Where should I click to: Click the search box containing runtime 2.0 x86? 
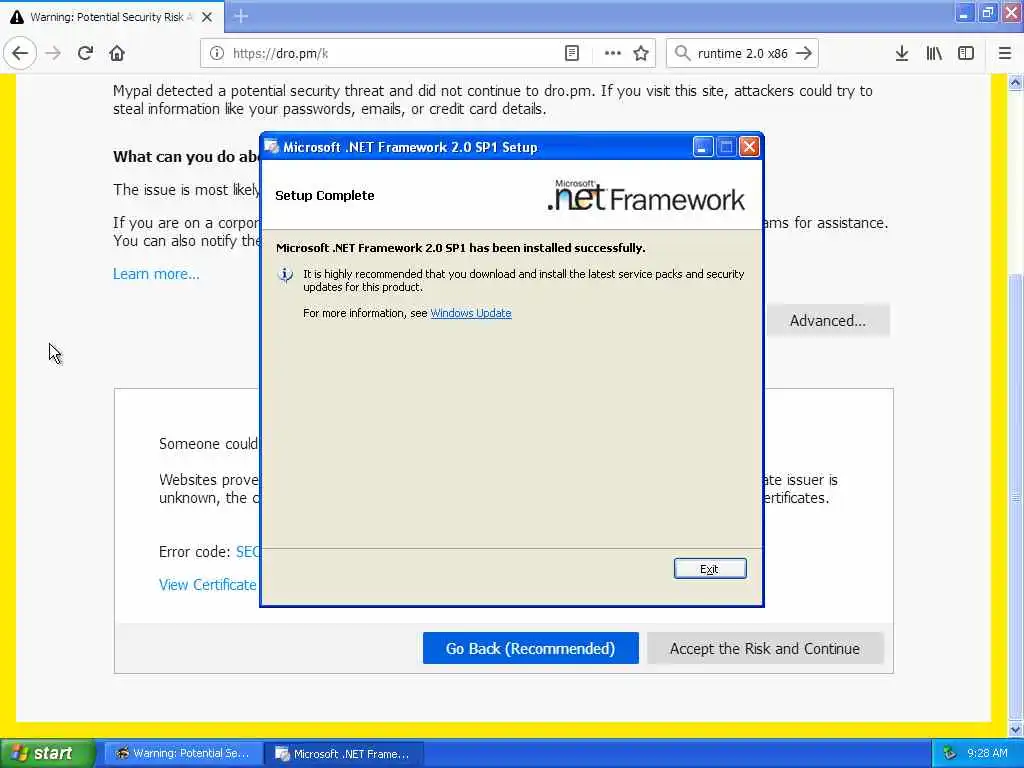[x=743, y=54]
